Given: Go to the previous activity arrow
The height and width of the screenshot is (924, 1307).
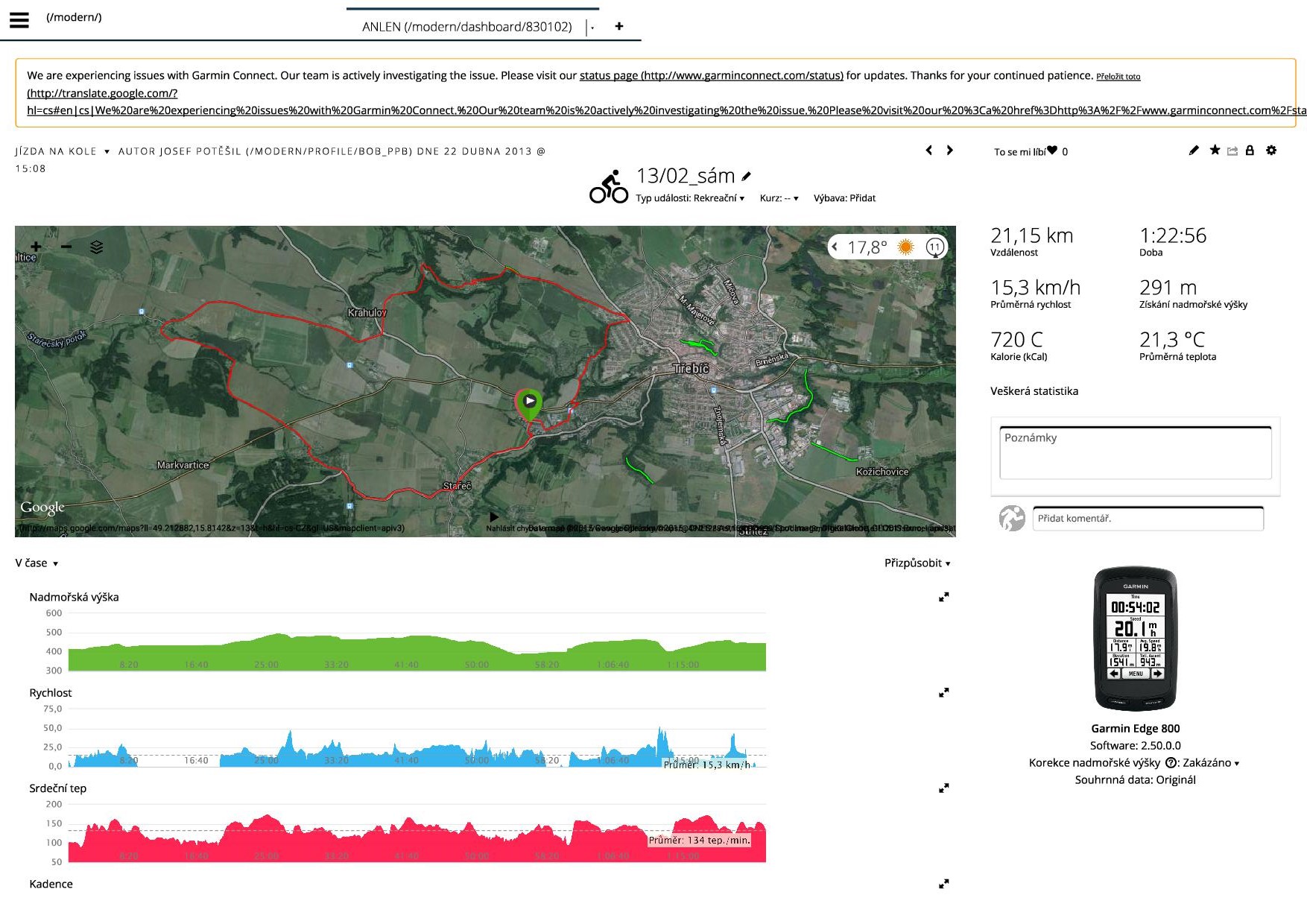Looking at the screenshot, I should 928,151.
